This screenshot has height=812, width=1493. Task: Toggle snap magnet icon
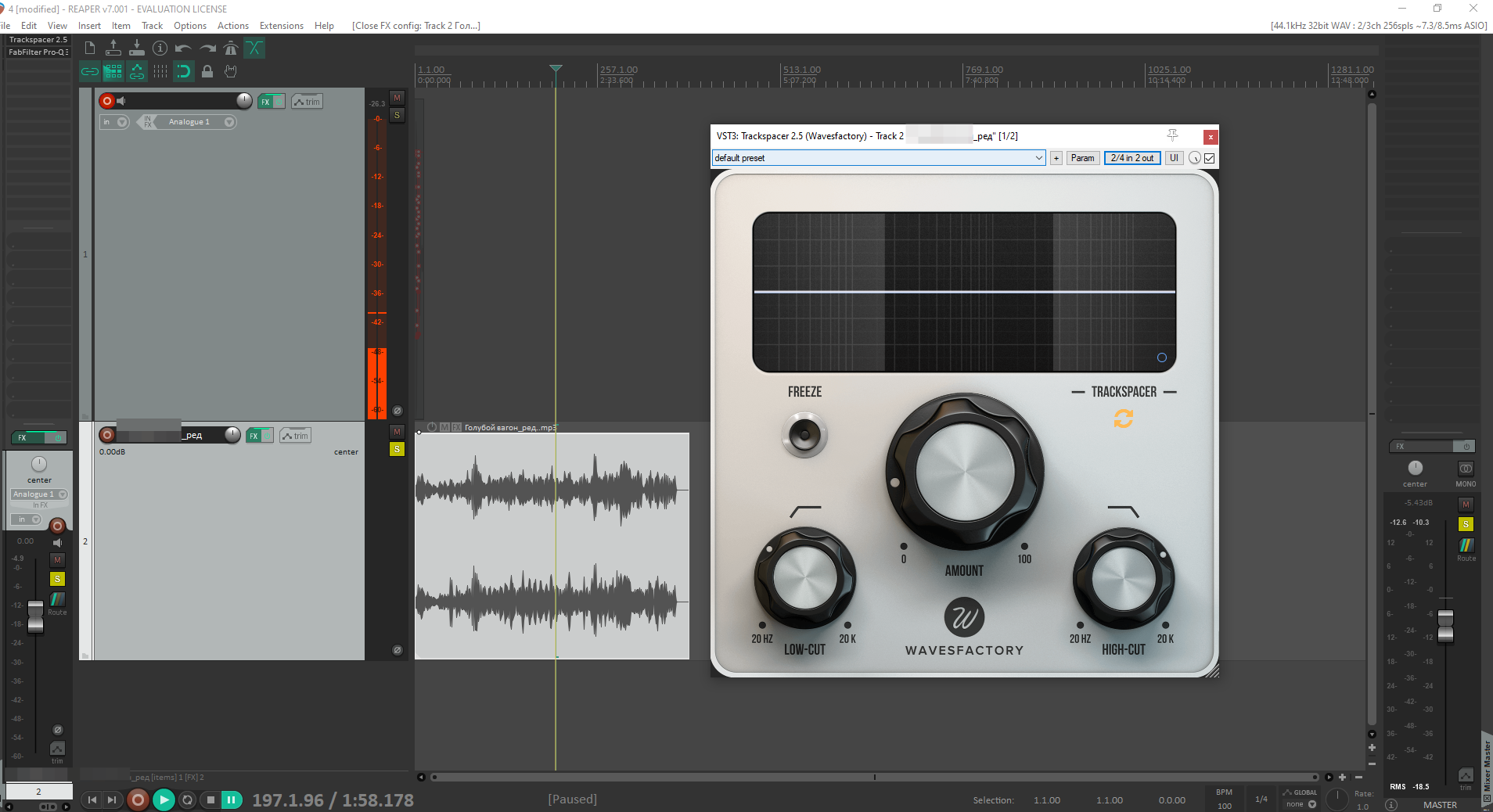[184, 71]
